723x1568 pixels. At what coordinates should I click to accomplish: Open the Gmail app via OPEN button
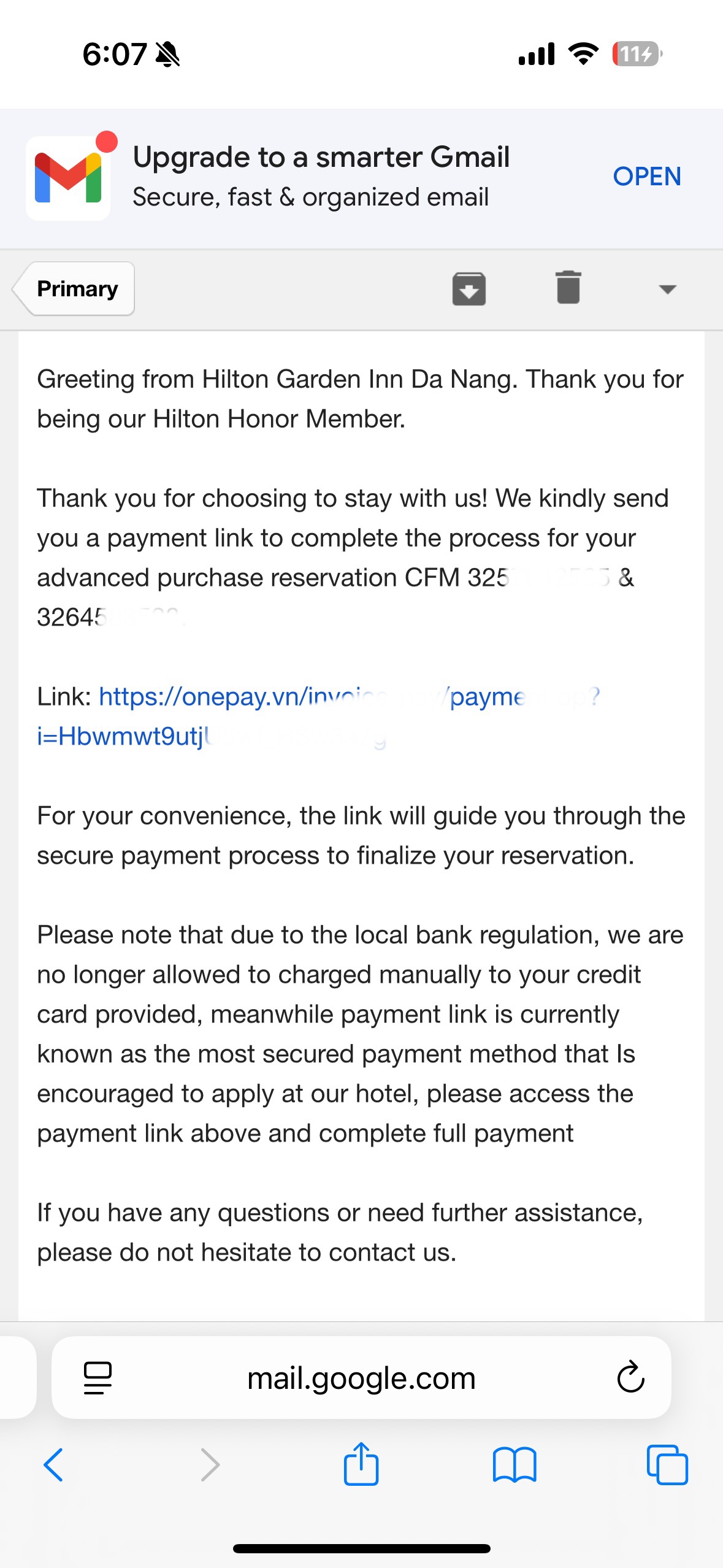647,177
